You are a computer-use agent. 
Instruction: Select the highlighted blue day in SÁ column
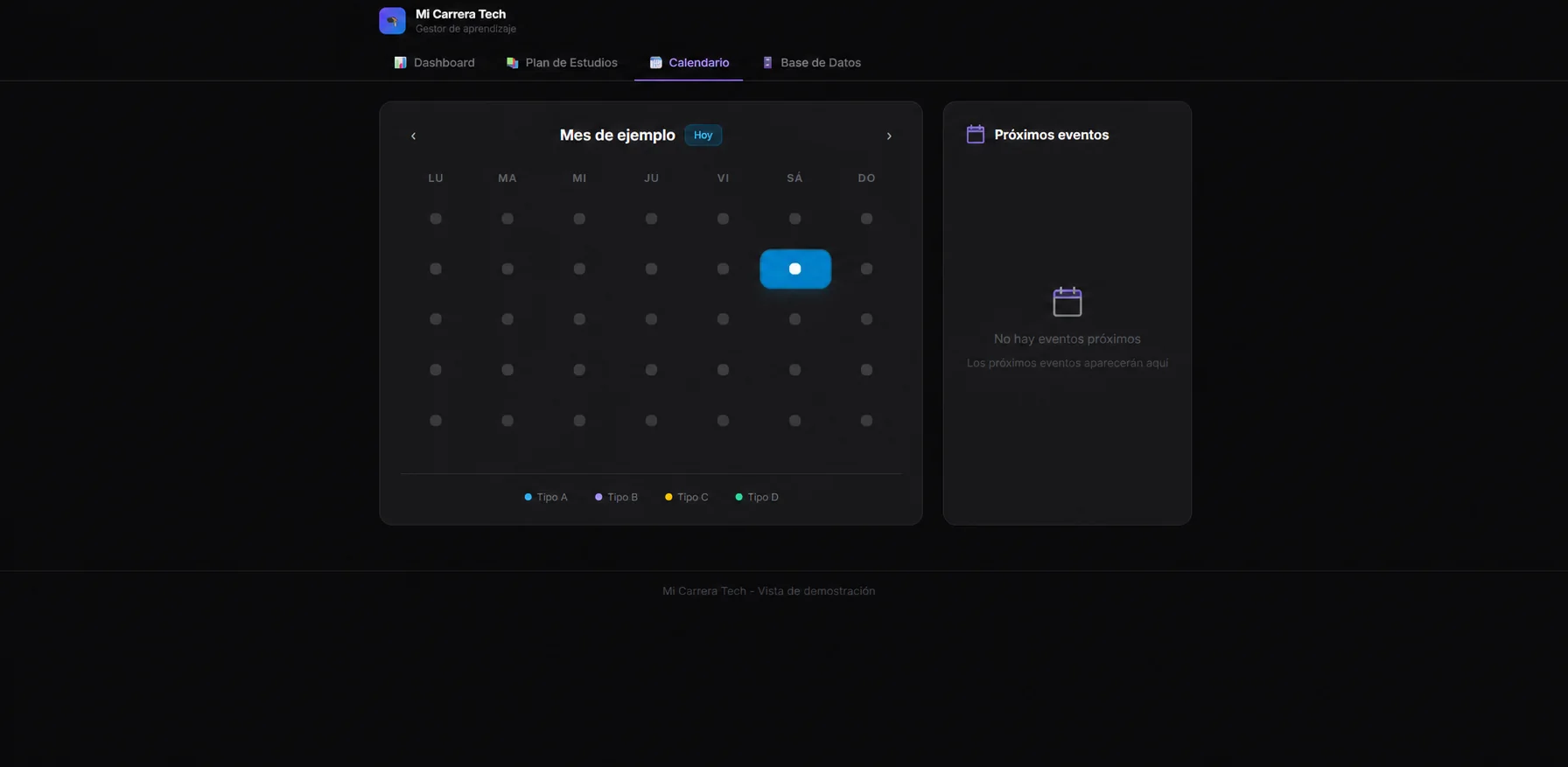click(795, 268)
